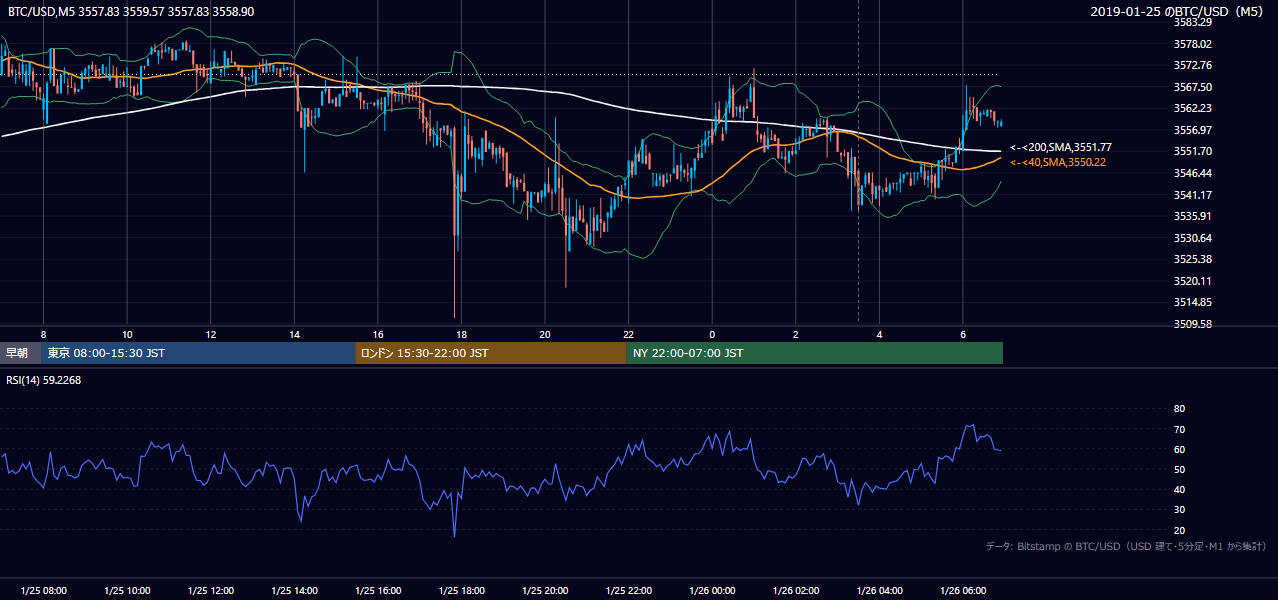Click the 1/25 10:00 time axis label
The height and width of the screenshot is (600, 1278).
click(x=127, y=591)
